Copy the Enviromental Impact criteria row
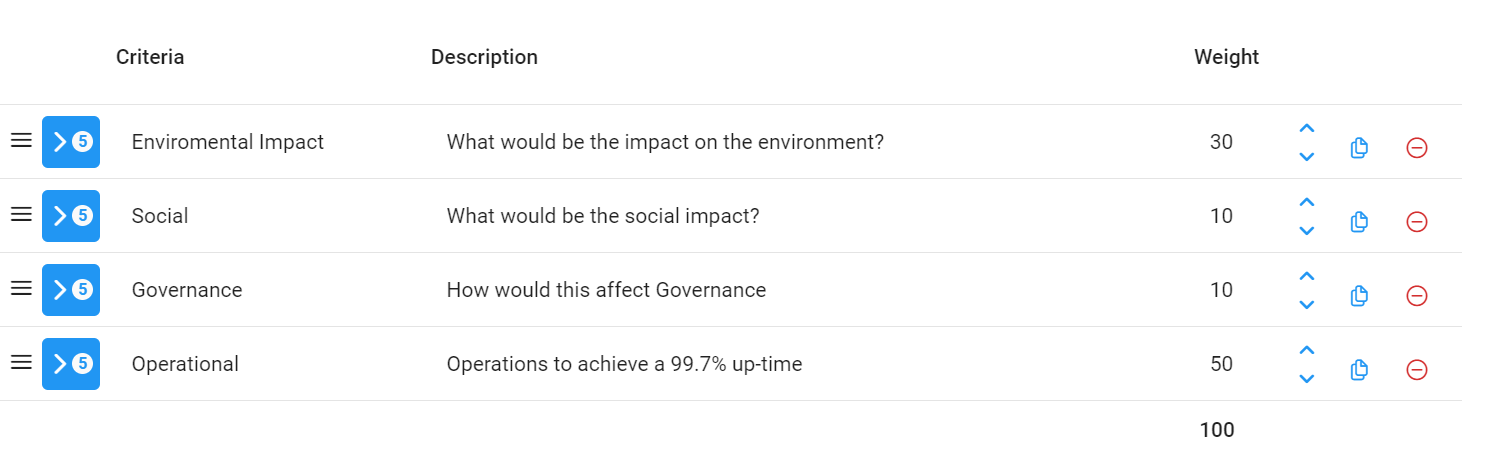 (x=1358, y=148)
